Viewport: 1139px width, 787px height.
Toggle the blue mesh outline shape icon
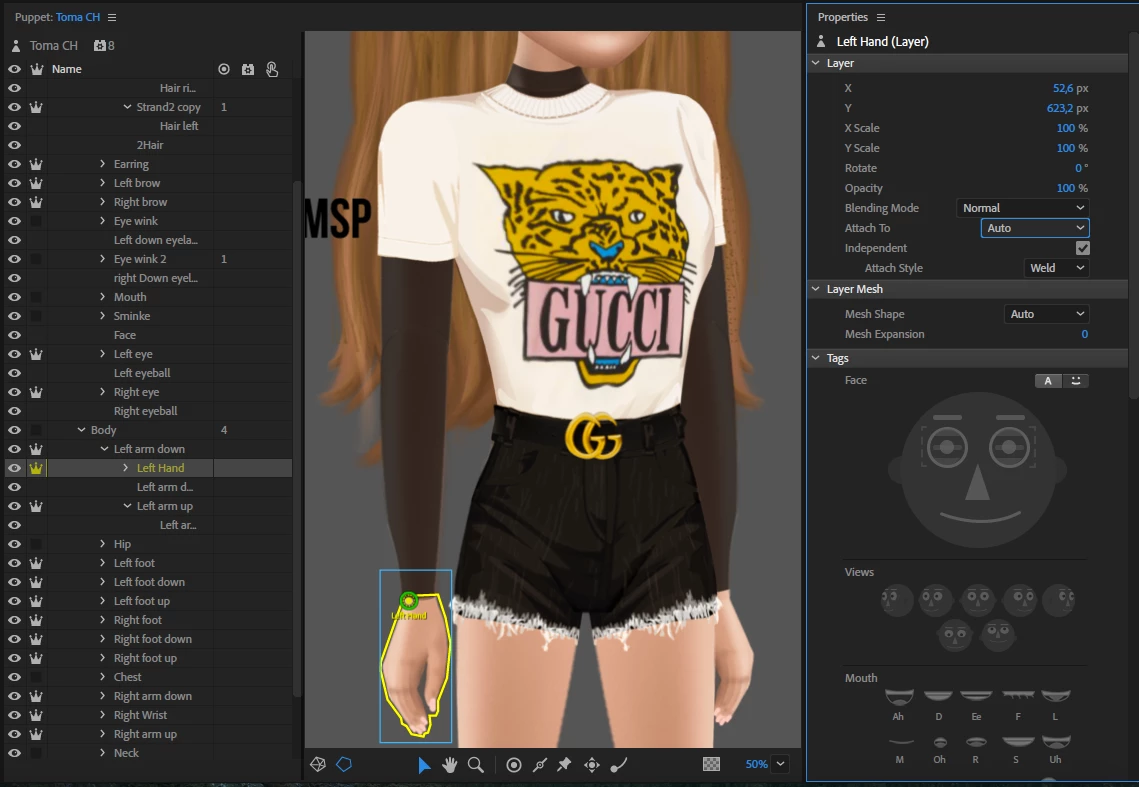(x=344, y=764)
